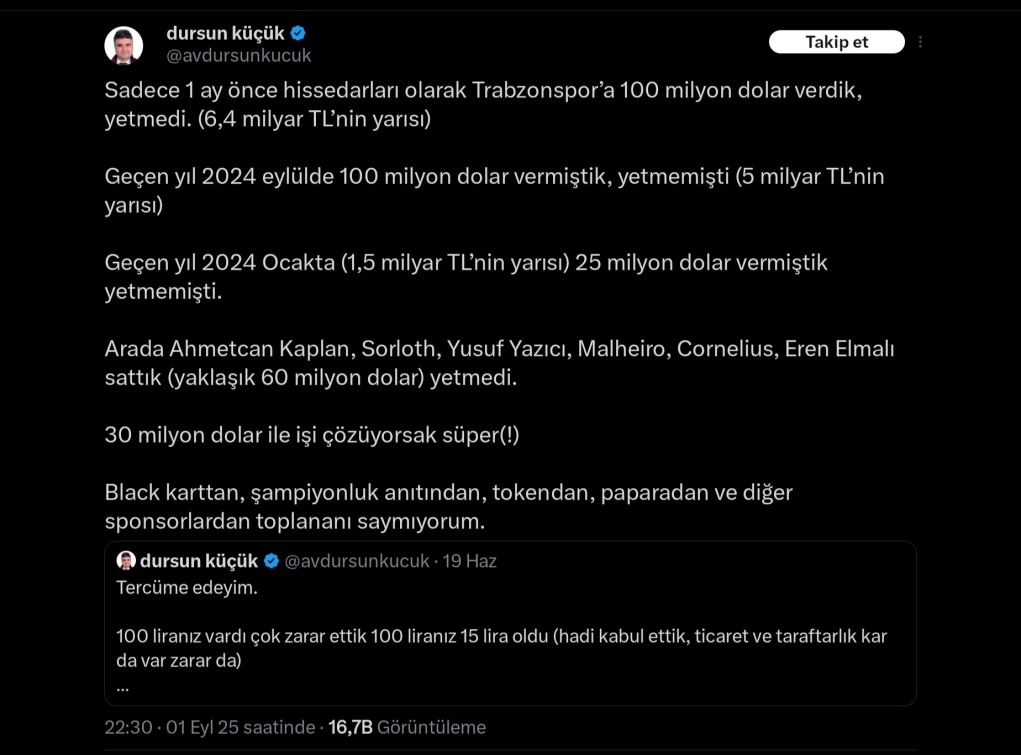The image size is (1021, 755).
Task: Click the verified badge in the quoted tweet
Action: coord(271,561)
